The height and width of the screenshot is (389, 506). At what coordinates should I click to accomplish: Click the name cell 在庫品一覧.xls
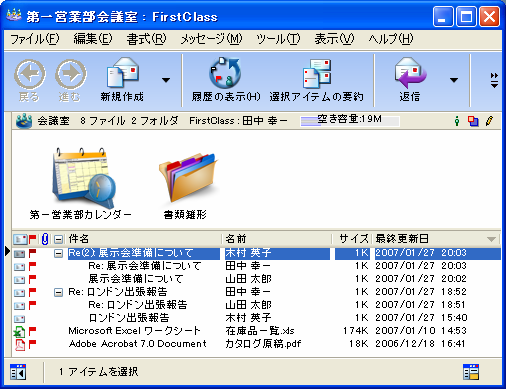coord(260,331)
